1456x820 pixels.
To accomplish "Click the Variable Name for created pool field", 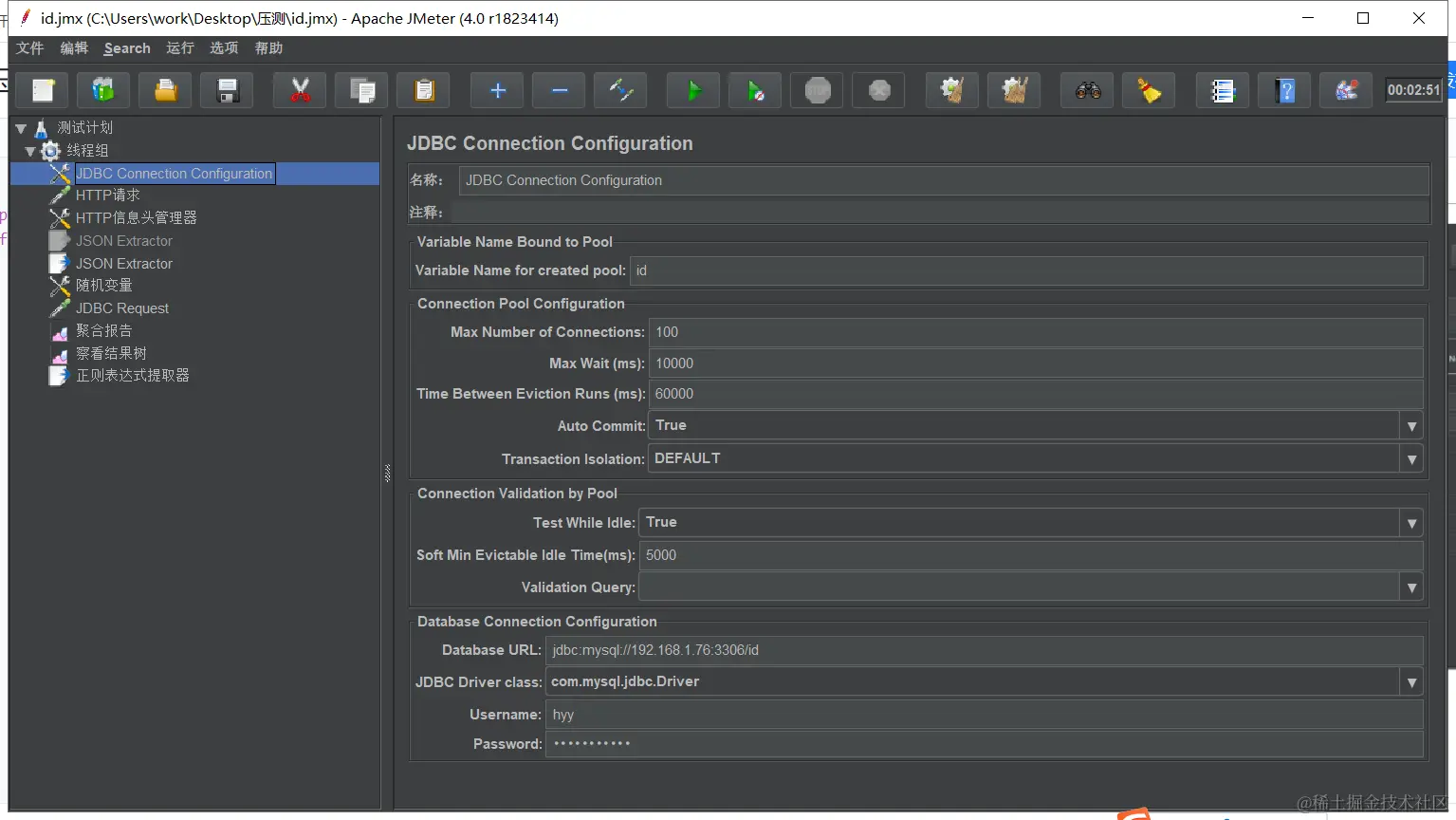I will [x=1027, y=270].
